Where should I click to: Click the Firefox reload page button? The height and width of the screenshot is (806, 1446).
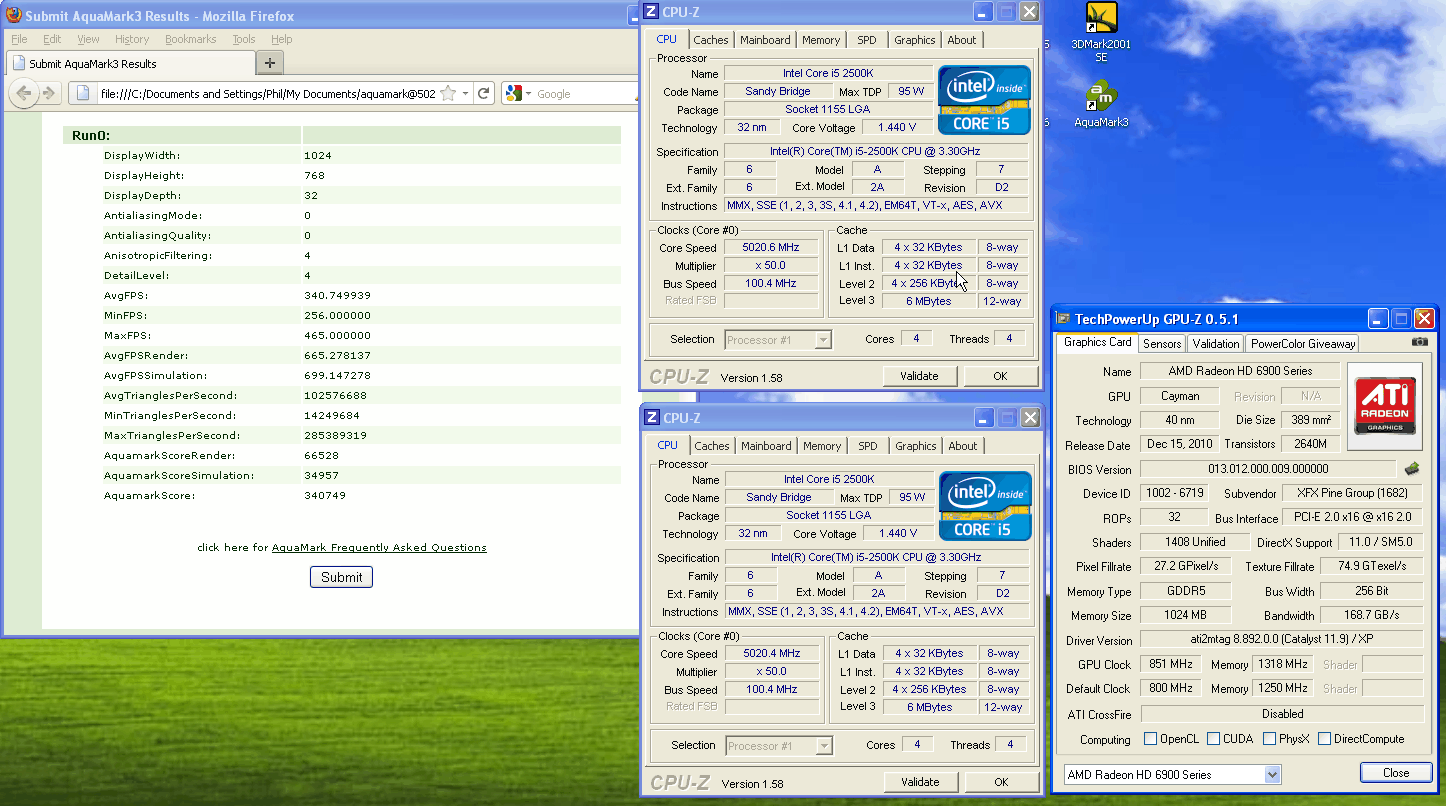pos(484,93)
